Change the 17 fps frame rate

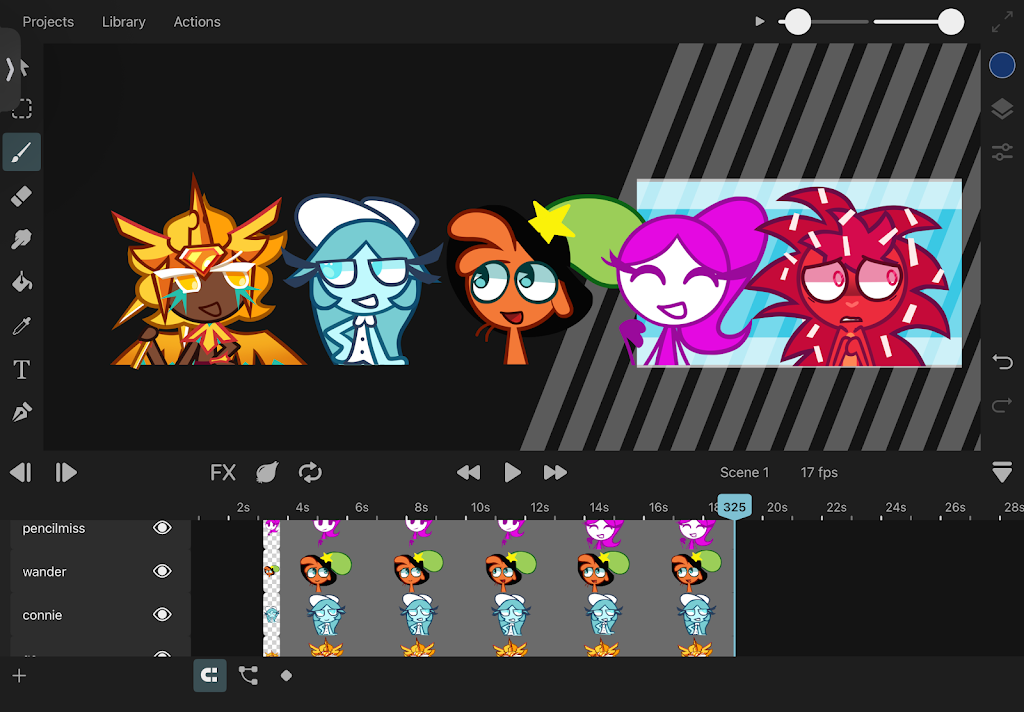click(819, 472)
